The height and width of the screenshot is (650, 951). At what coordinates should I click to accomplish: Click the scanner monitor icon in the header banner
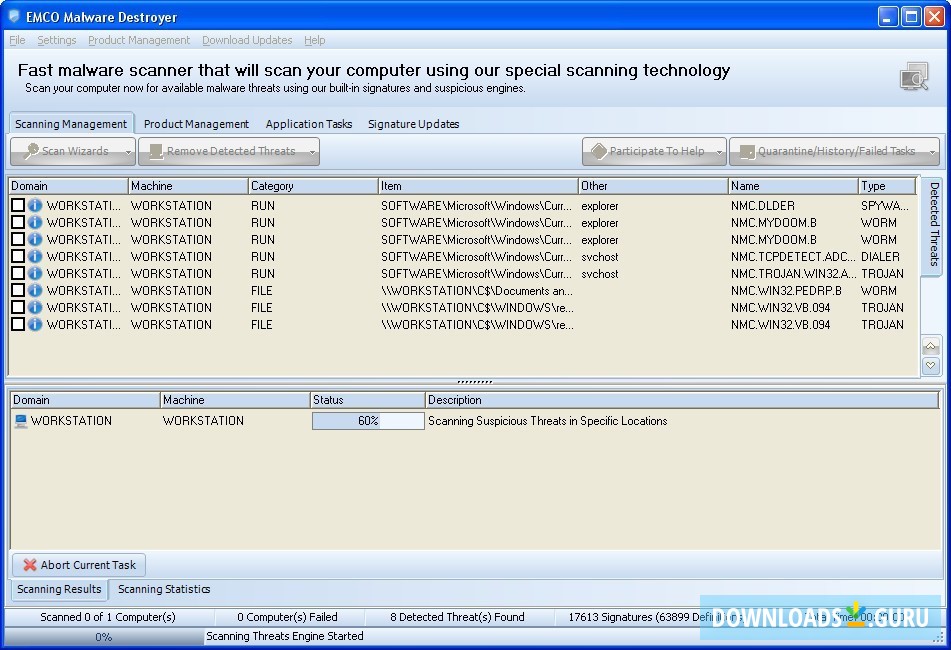[914, 77]
